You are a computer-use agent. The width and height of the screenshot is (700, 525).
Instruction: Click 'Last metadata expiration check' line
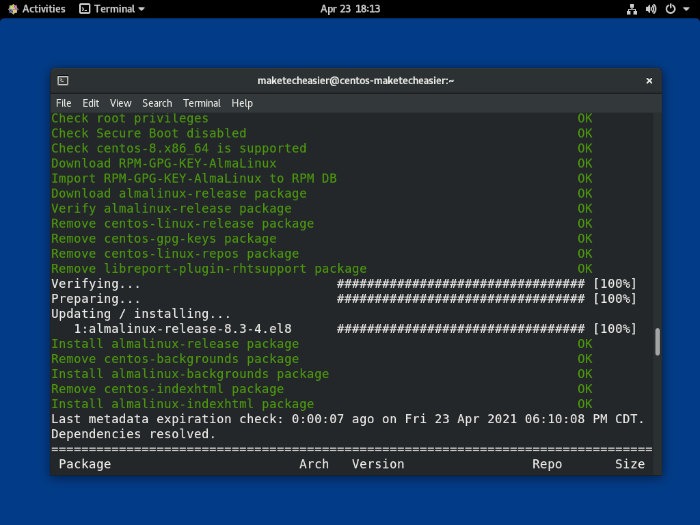coord(348,419)
